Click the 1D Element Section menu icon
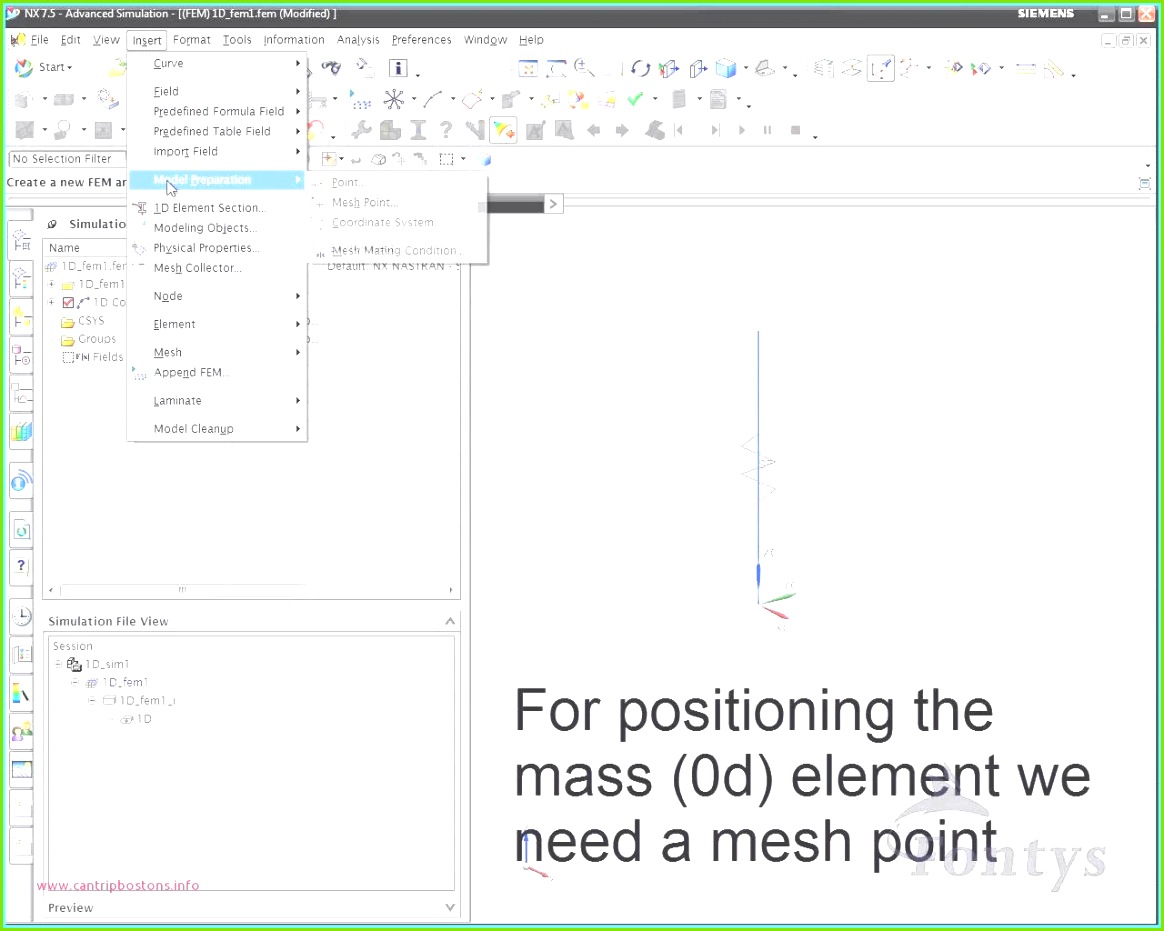1164x931 pixels. [x=140, y=209]
